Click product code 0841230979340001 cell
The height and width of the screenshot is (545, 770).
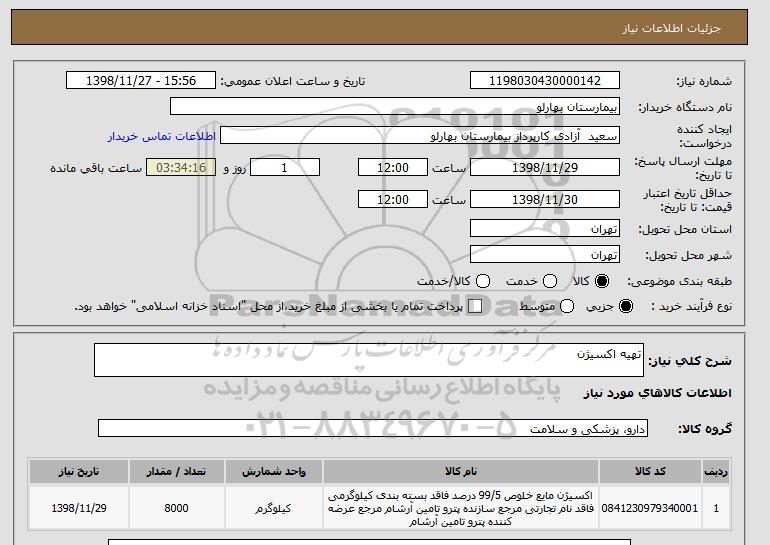pos(650,508)
